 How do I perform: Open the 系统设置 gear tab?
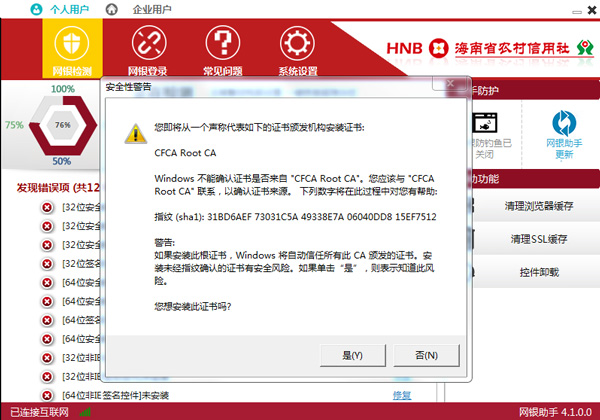298,49
